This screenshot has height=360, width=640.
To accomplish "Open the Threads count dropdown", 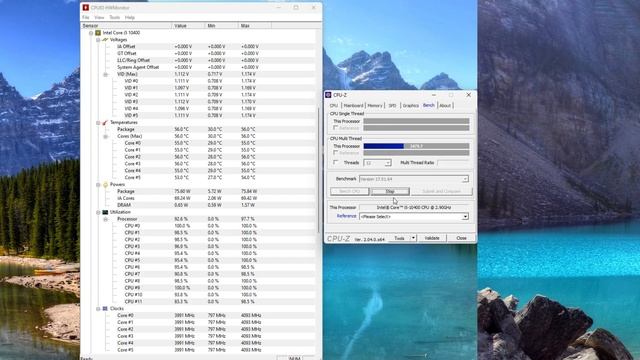I will point(388,163).
